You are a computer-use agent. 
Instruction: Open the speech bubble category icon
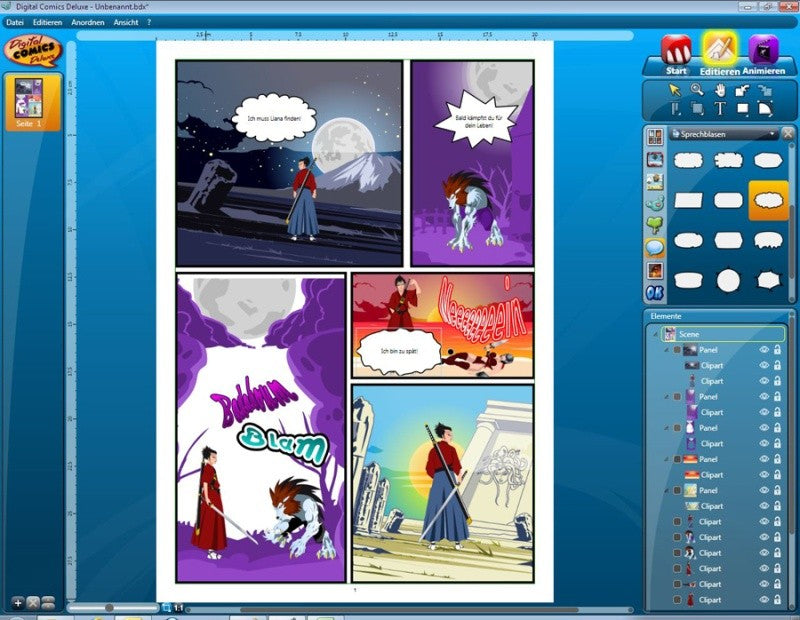[655, 247]
